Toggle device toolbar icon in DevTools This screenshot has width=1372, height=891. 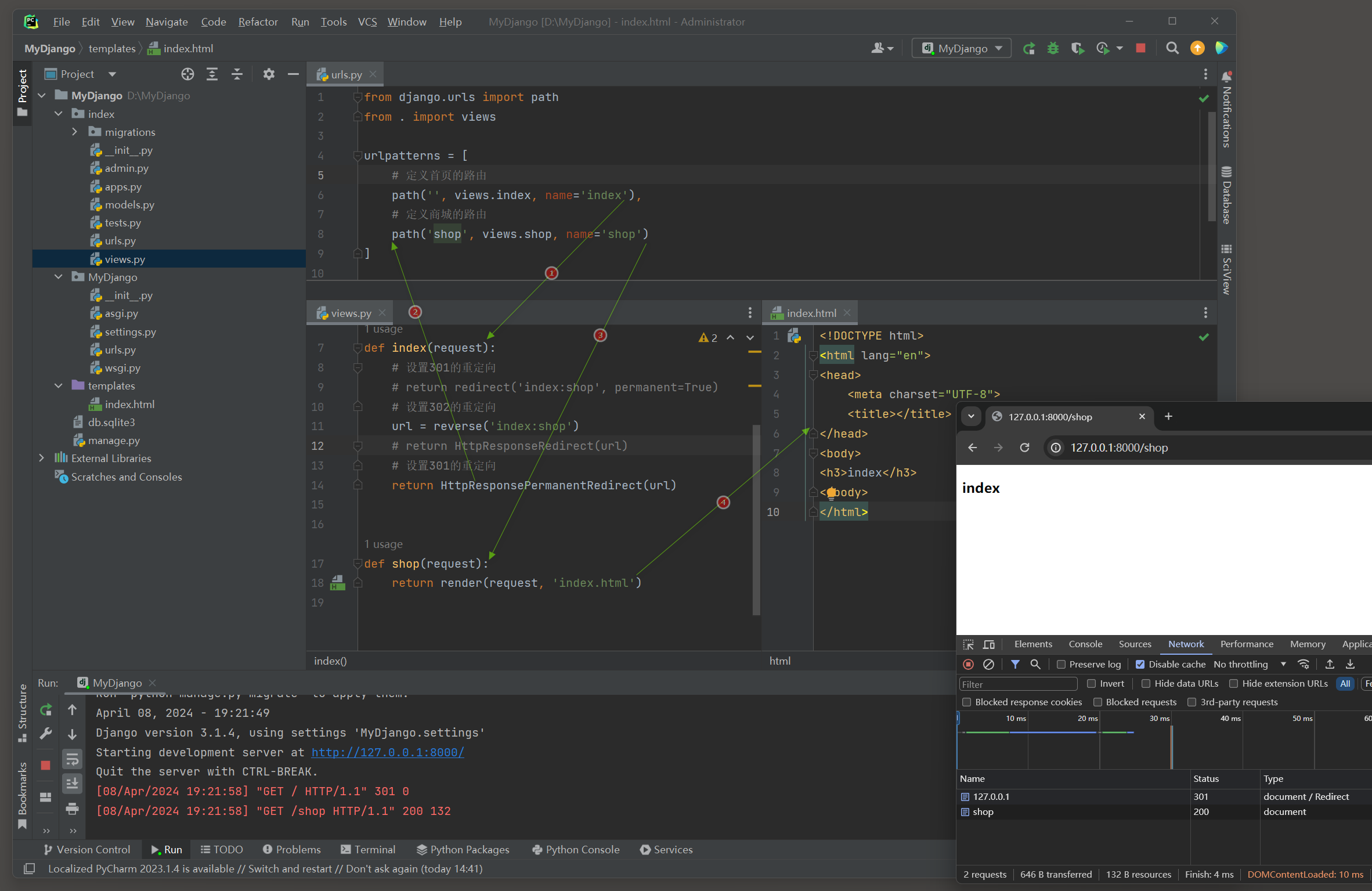coord(989,644)
